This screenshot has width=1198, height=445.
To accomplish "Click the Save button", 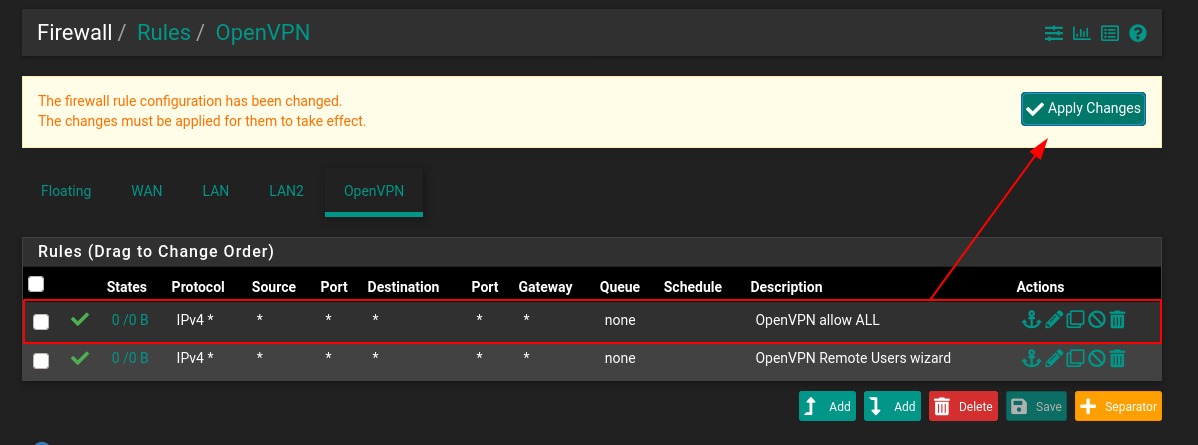I will (x=1036, y=406).
